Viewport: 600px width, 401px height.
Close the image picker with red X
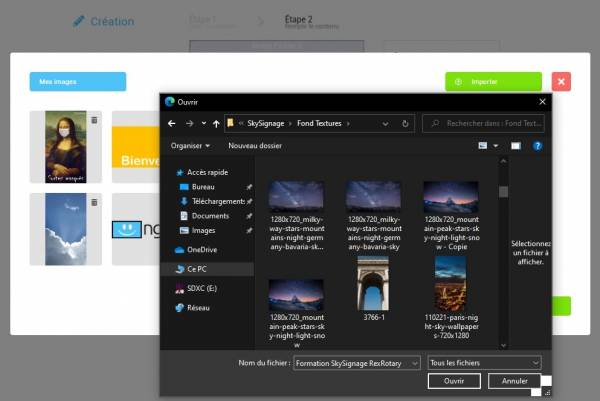click(x=561, y=82)
